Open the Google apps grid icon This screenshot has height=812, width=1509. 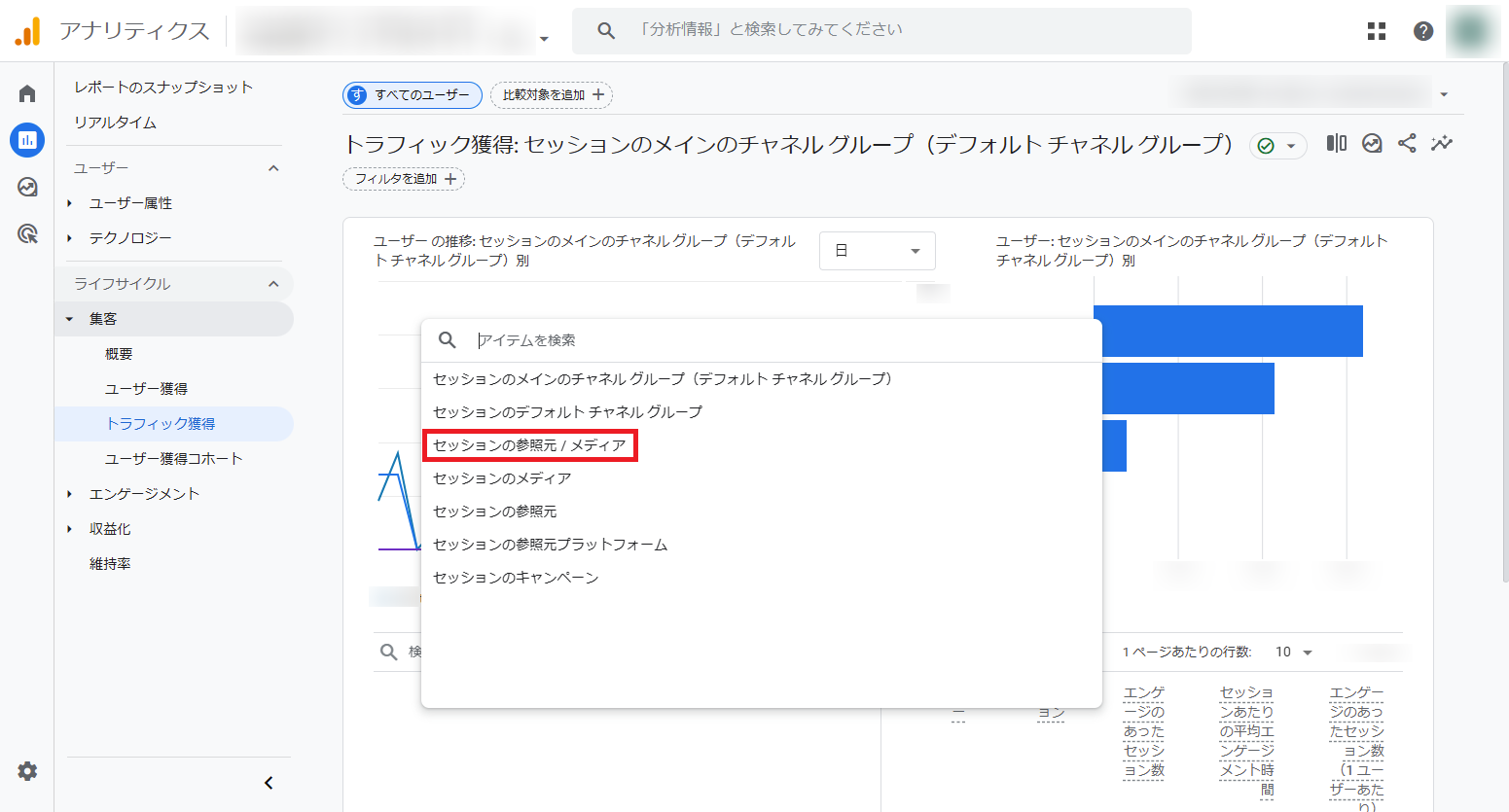click(1376, 31)
